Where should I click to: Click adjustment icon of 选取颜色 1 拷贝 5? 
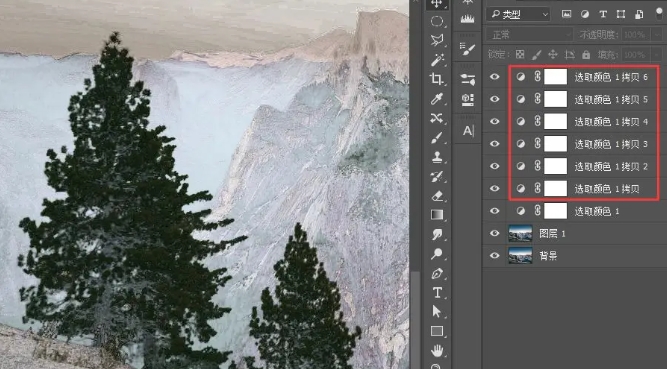point(521,99)
